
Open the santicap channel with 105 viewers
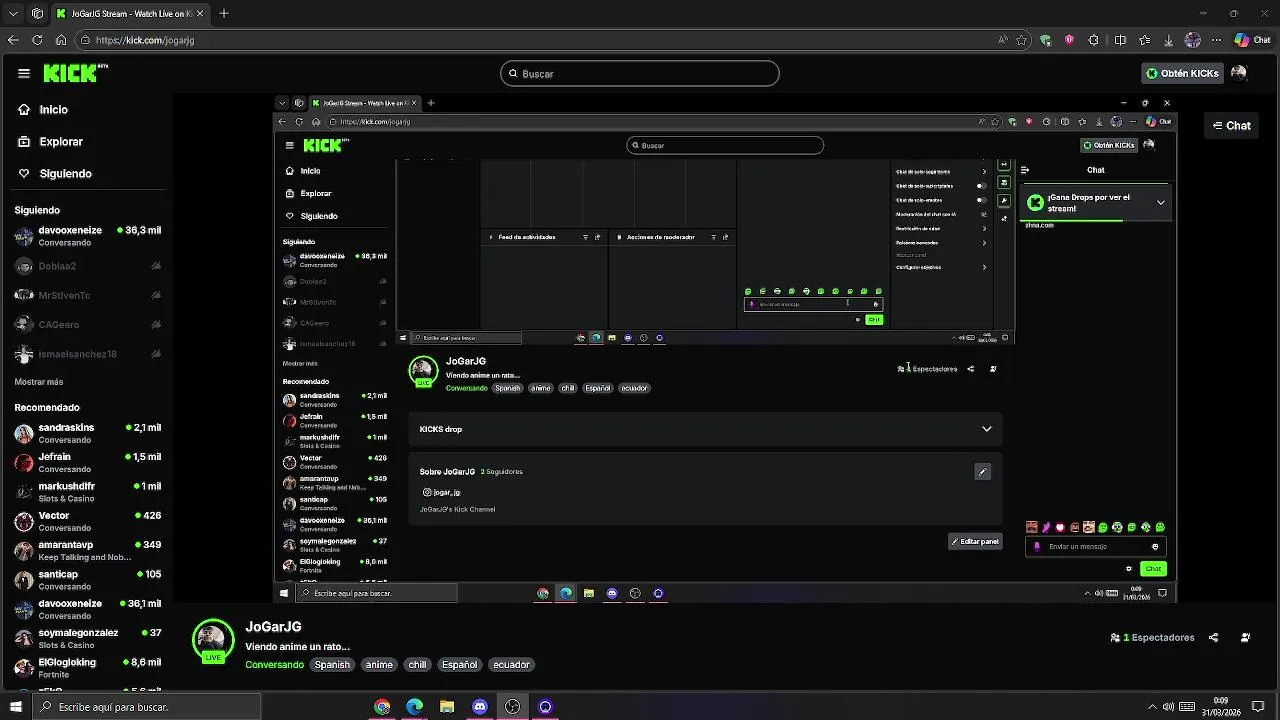(x=87, y=580)
